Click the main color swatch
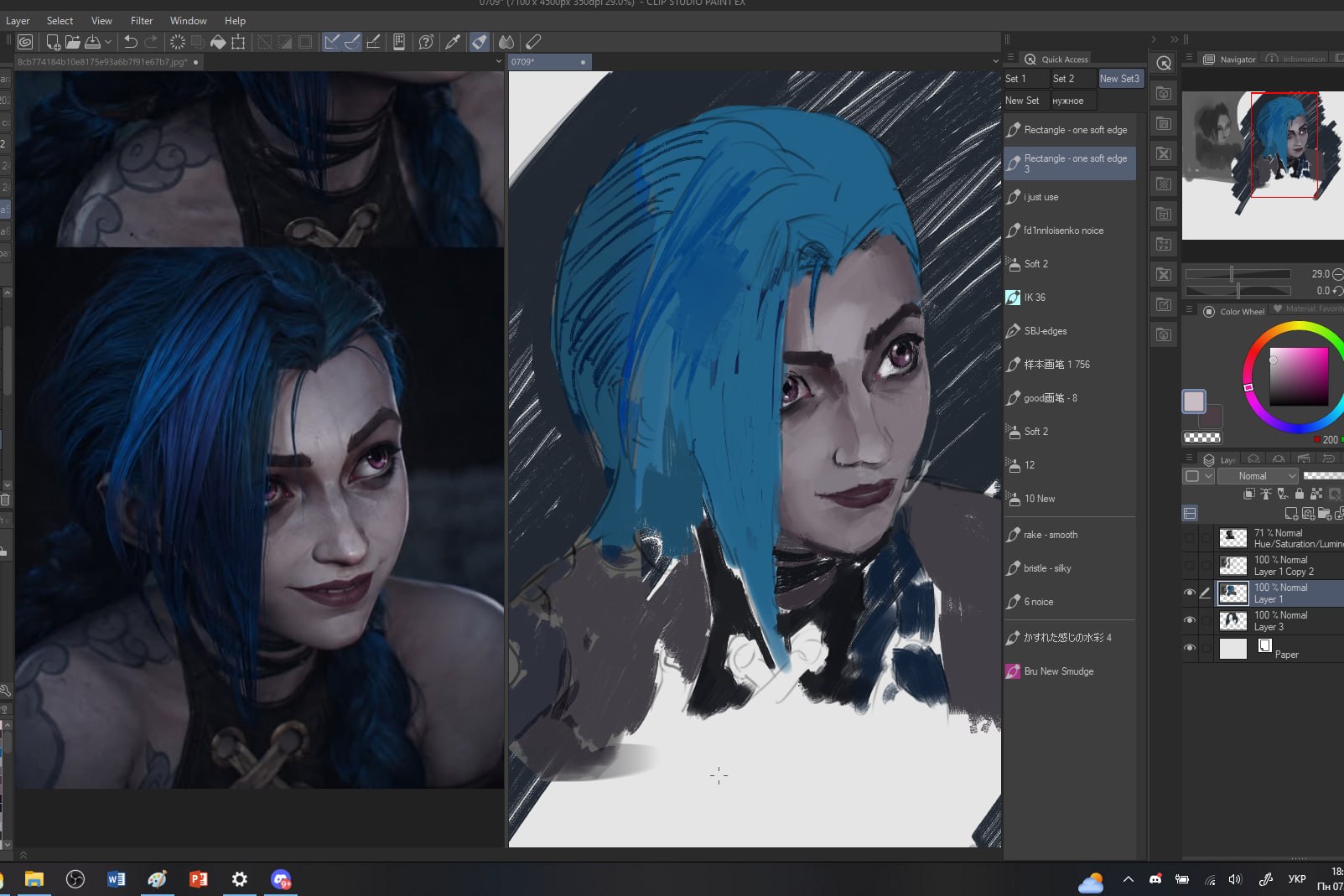The height and width of the screenshot is (896, 1344). 1194,401
